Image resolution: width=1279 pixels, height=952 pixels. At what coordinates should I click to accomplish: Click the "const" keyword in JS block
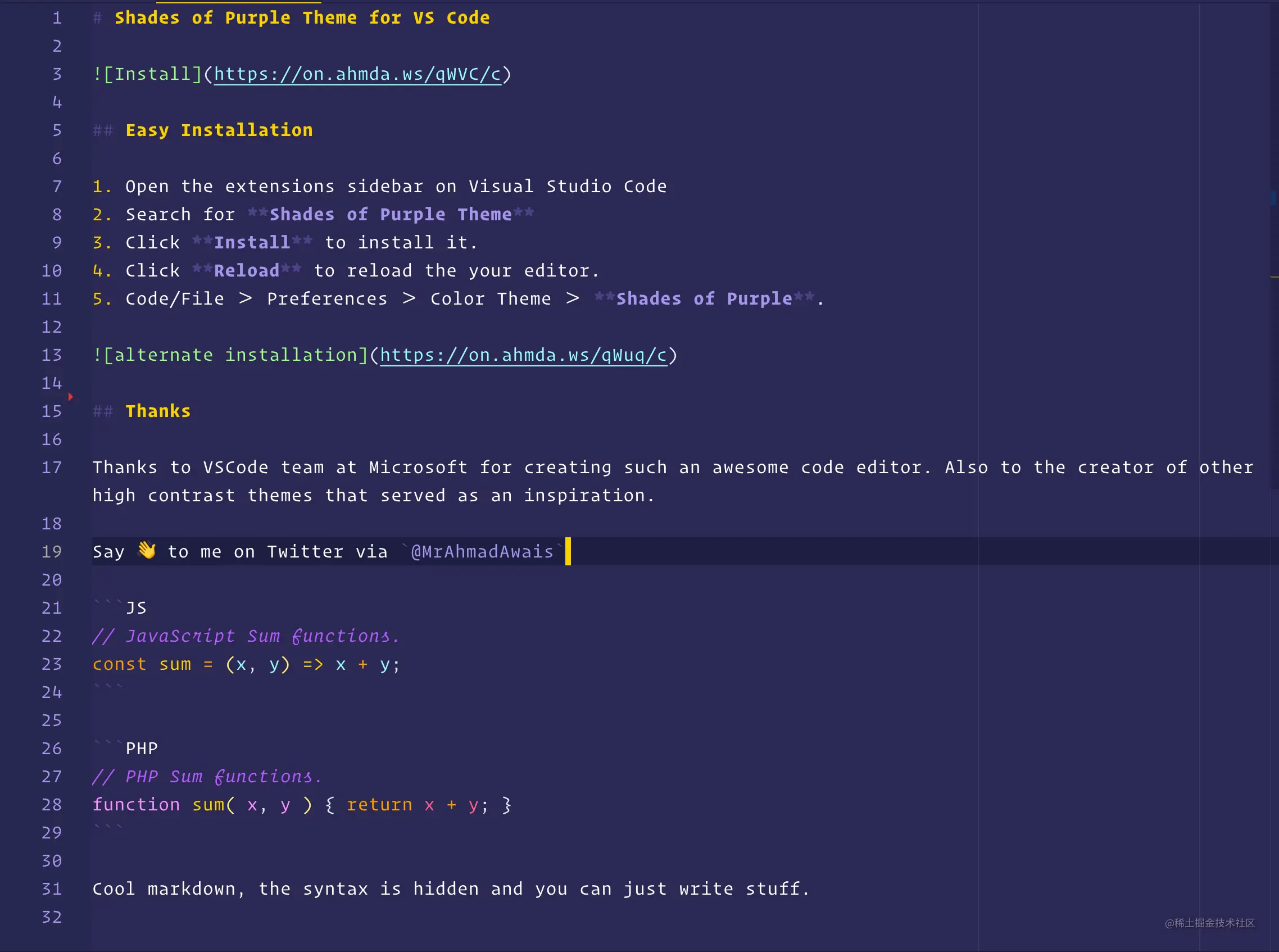[119, 664]
